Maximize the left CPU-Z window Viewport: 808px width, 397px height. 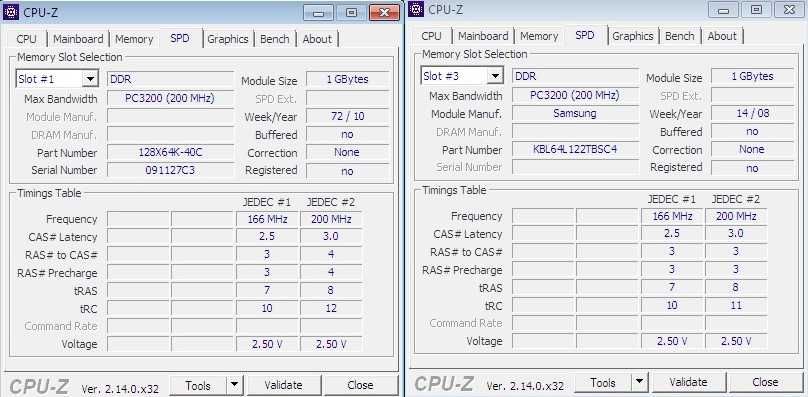click(x=351, y=12)
